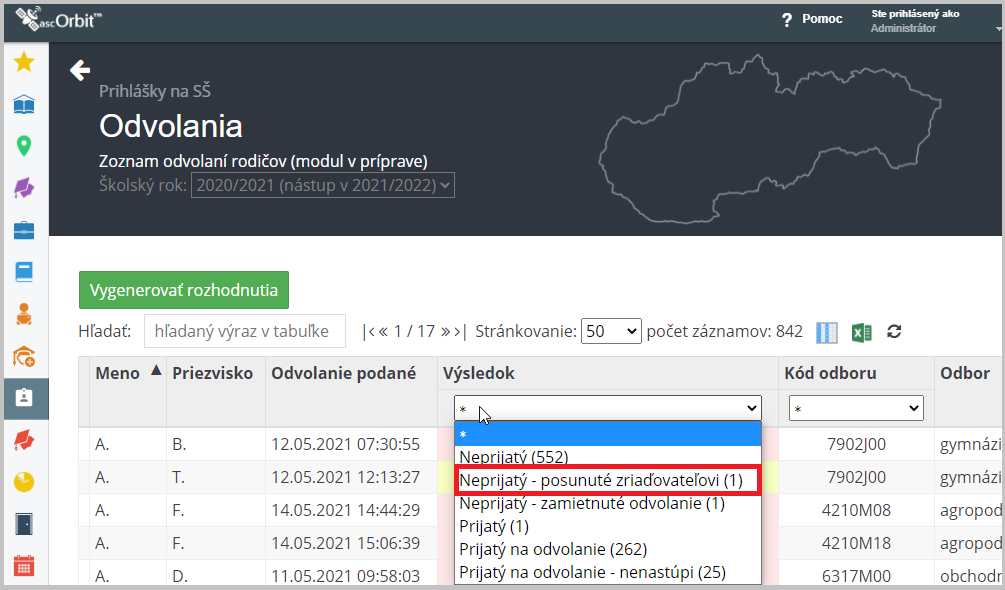Open the green map pin sidebar icon

pos(24,146)
